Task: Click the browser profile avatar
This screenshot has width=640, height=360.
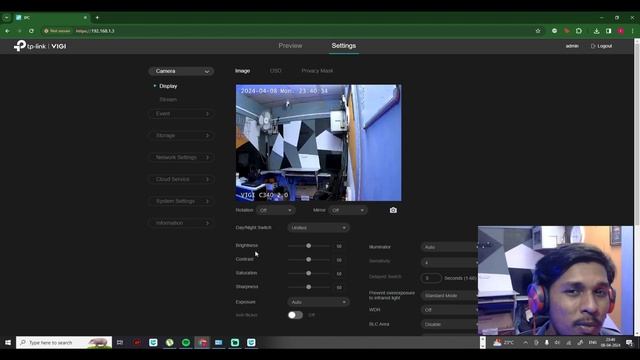Action: (620, 31)
